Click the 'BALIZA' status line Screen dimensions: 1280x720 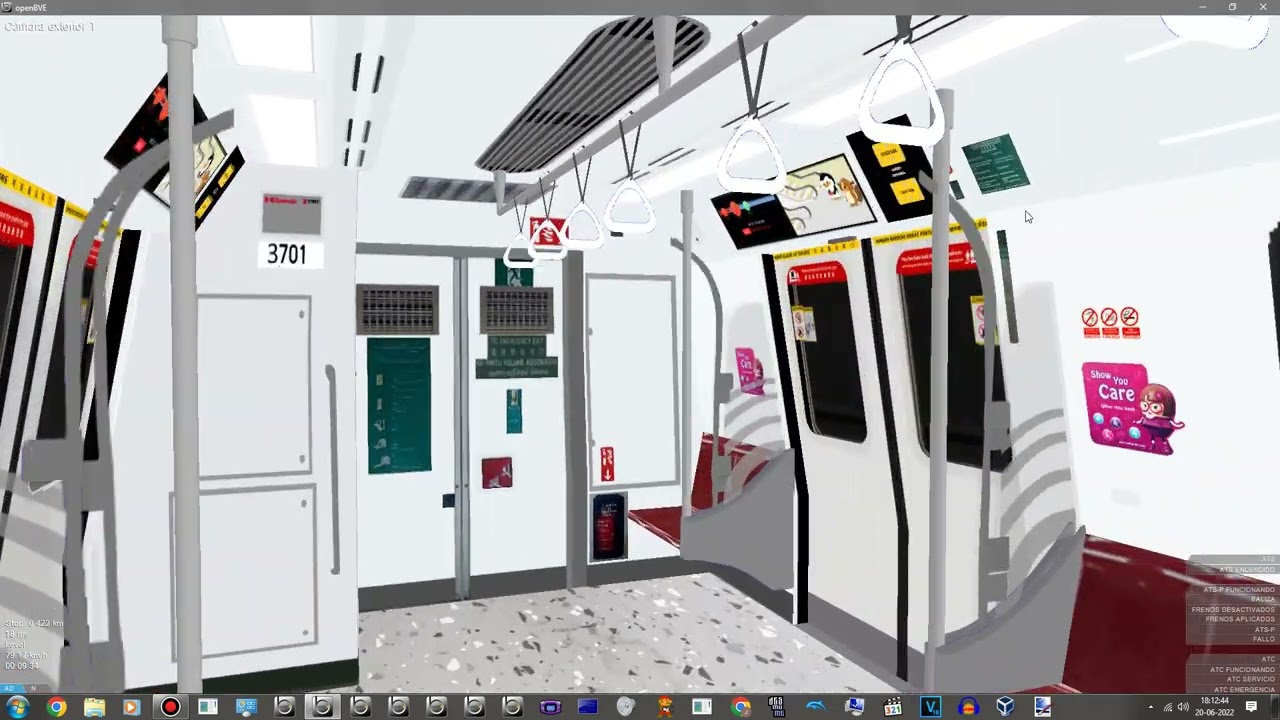pyautogui.click(x=1263, y=599)
